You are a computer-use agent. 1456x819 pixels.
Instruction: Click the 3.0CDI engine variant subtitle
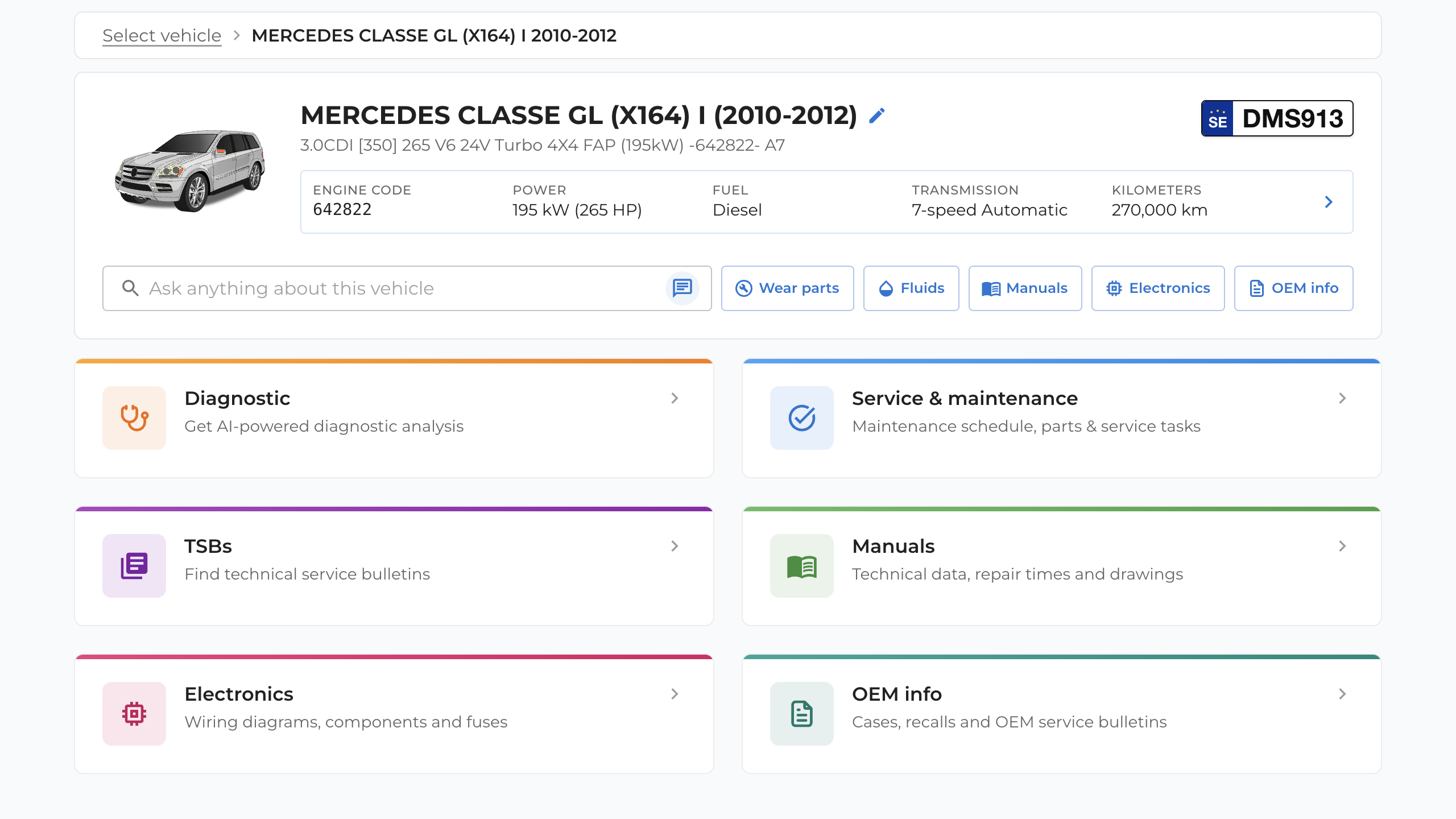coord(543,145)
